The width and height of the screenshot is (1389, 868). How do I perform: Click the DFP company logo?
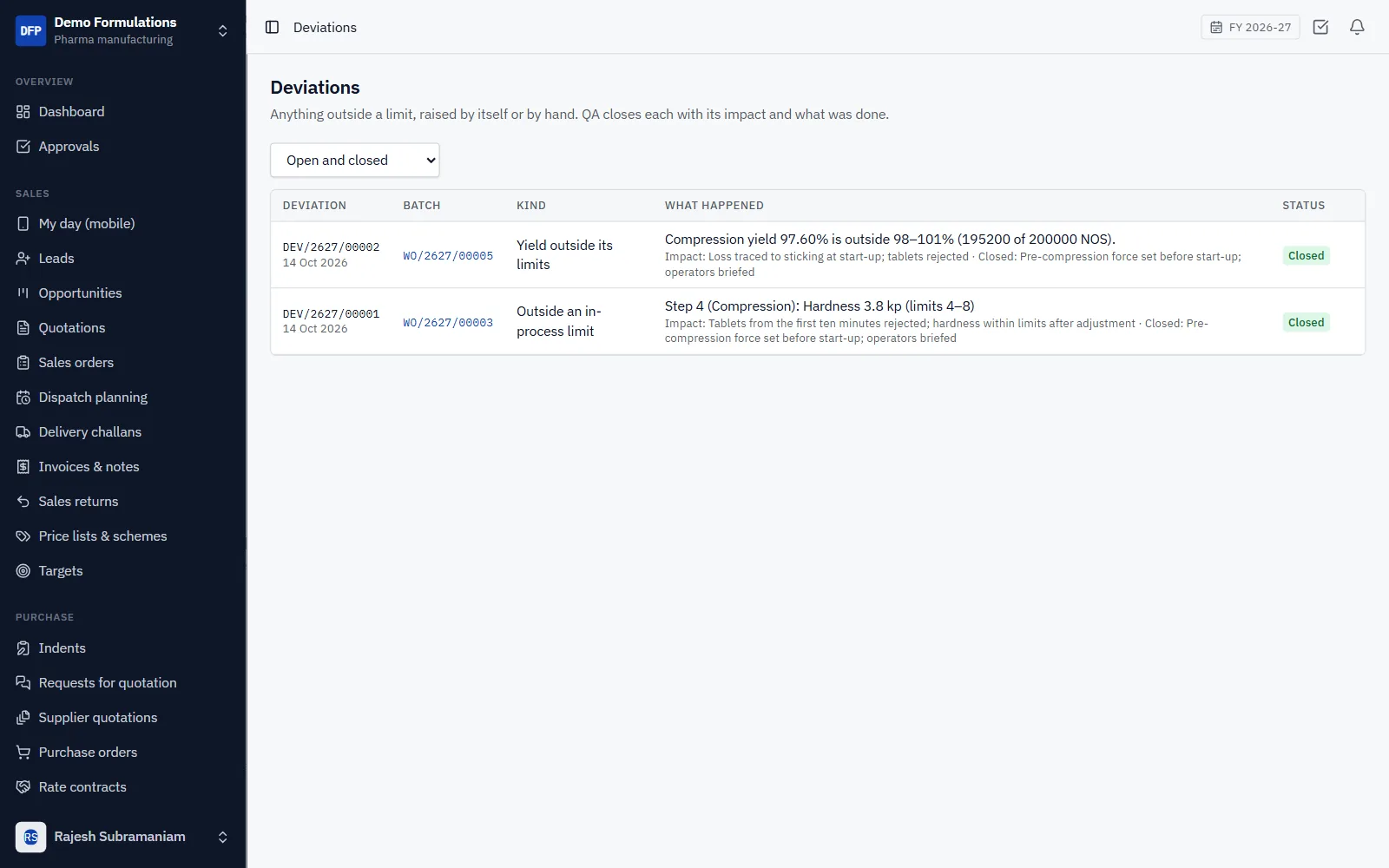click(30, 30)
